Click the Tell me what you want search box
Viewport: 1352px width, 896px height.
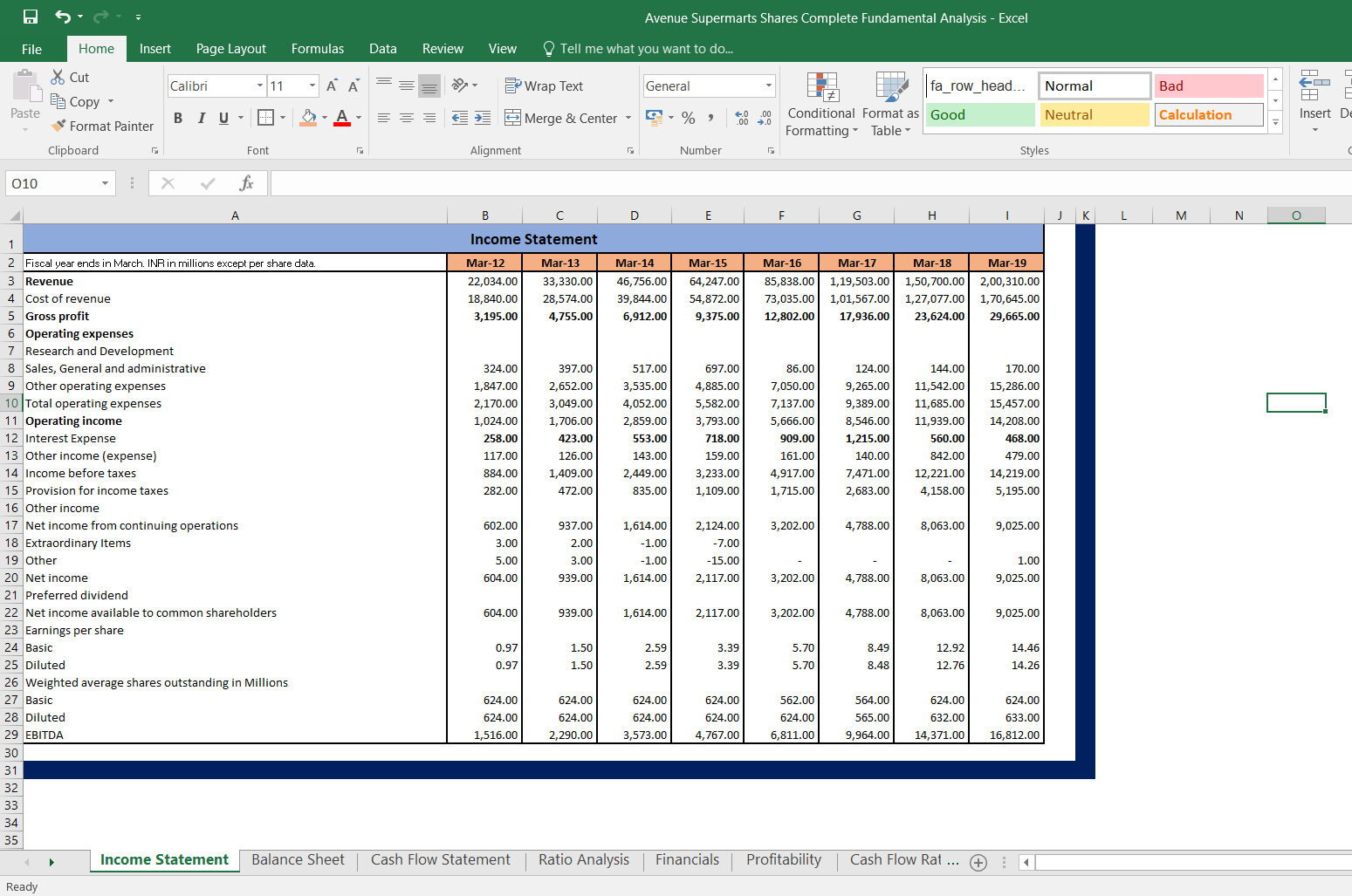[x=638, y=49]
